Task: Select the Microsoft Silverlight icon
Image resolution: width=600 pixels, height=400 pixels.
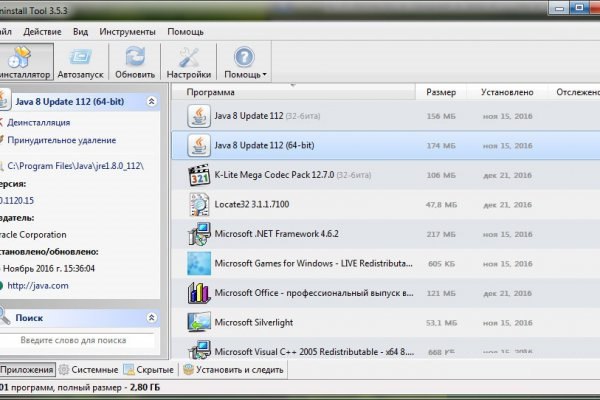Action: (x=199, y=322)
